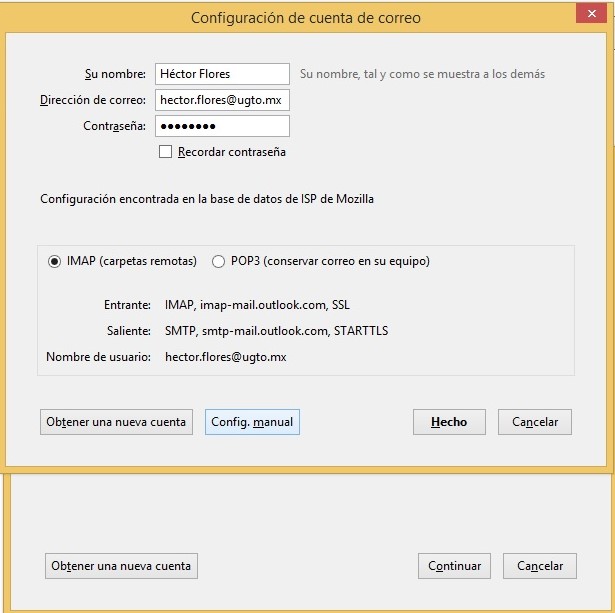The width and height of the screenshot is (615, 613).
Task: Click the Mozilla ISP database message text
Action: click(x=207, y=199)
